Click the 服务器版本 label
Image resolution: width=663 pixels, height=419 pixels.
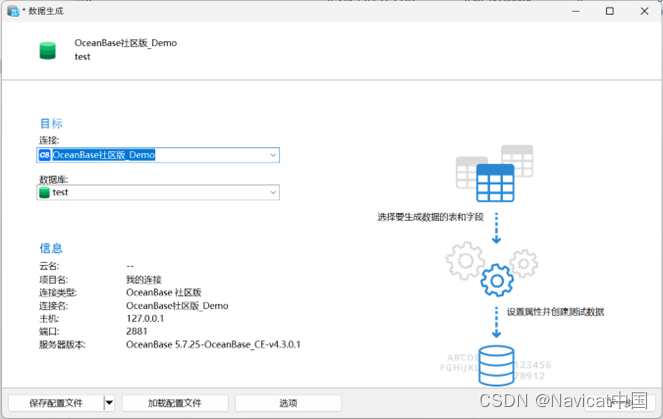tap(62, 345)
